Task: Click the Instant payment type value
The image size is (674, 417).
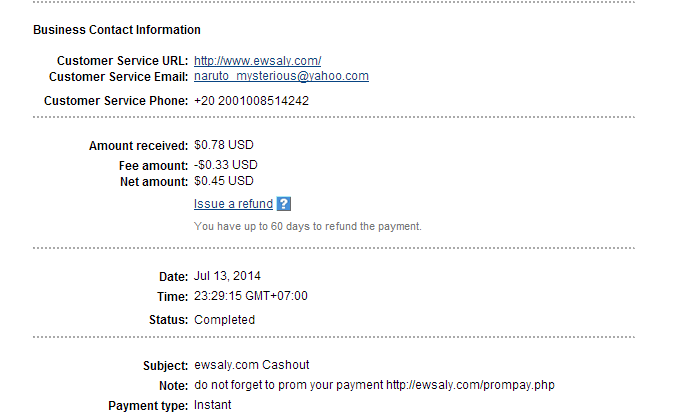Action: click(x=213, y=405)
